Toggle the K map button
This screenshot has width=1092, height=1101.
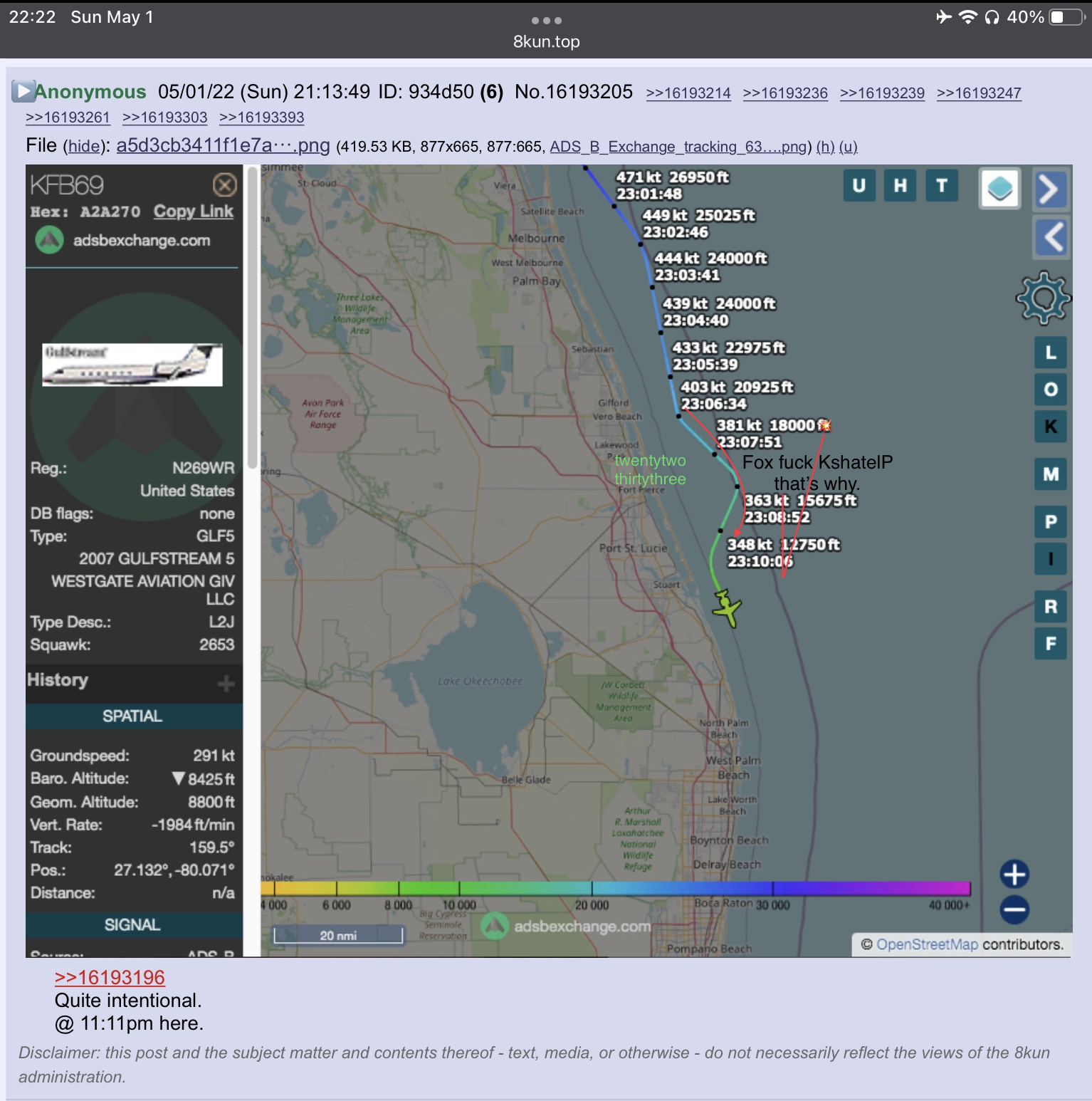pos(1051,427)
